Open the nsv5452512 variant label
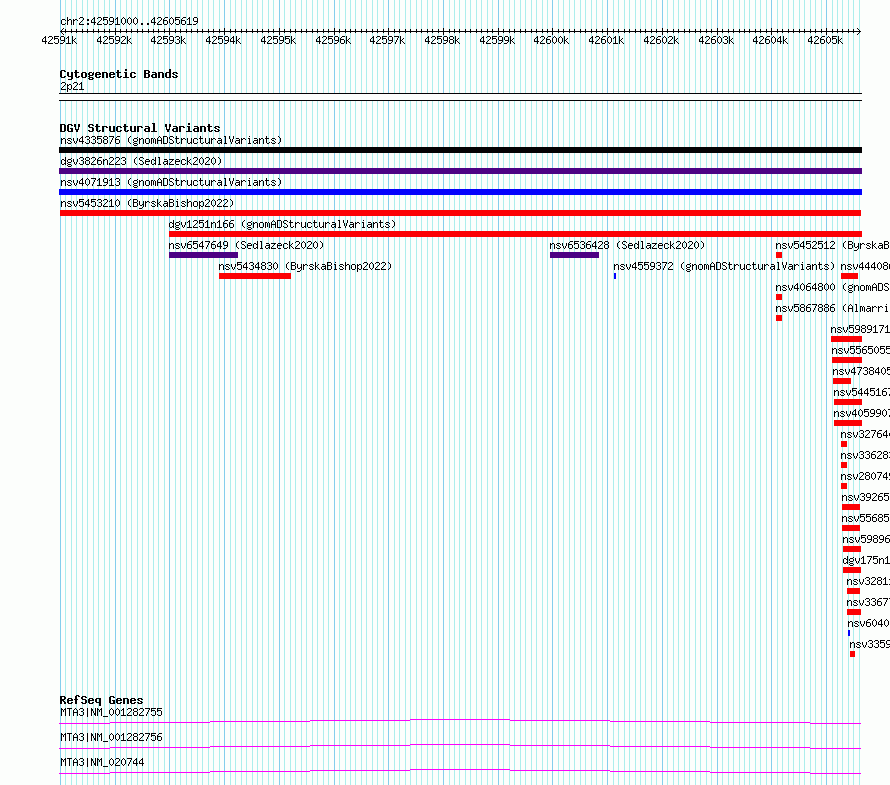This screenshot has height=785, width=890. click(832, 245)
